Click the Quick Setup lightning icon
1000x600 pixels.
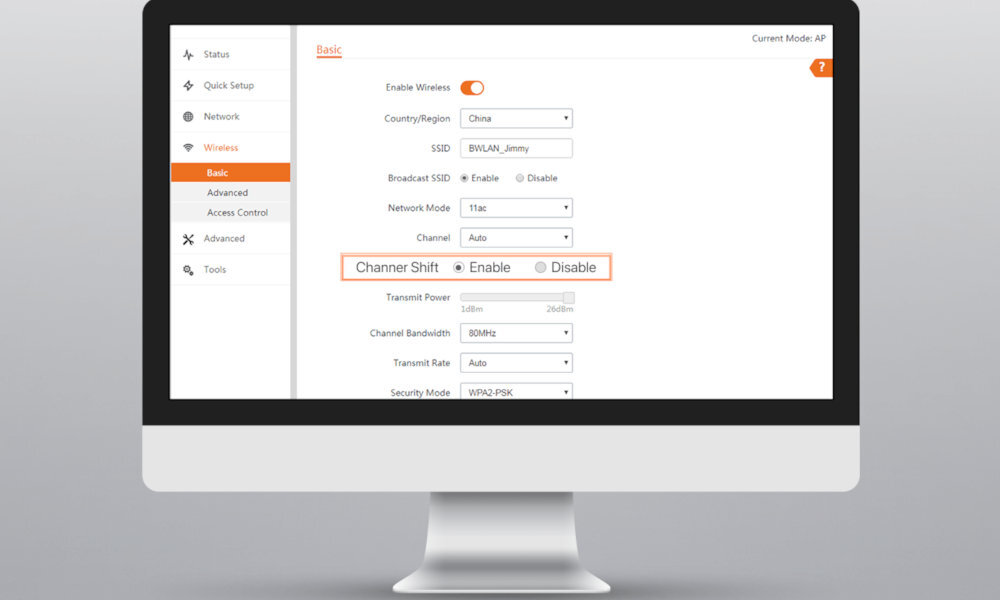tap(188, 86)
